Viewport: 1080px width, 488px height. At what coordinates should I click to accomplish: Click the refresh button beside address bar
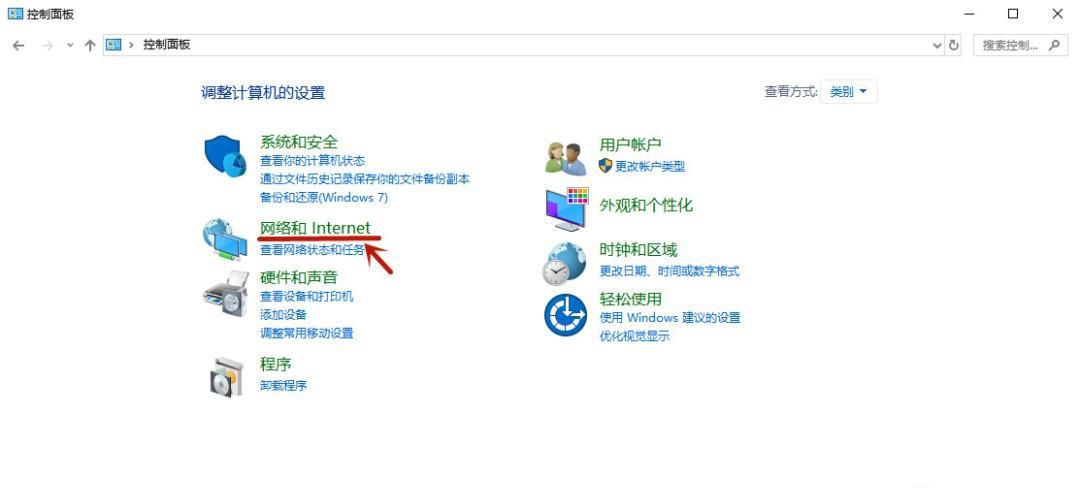[x=954, y=45]
